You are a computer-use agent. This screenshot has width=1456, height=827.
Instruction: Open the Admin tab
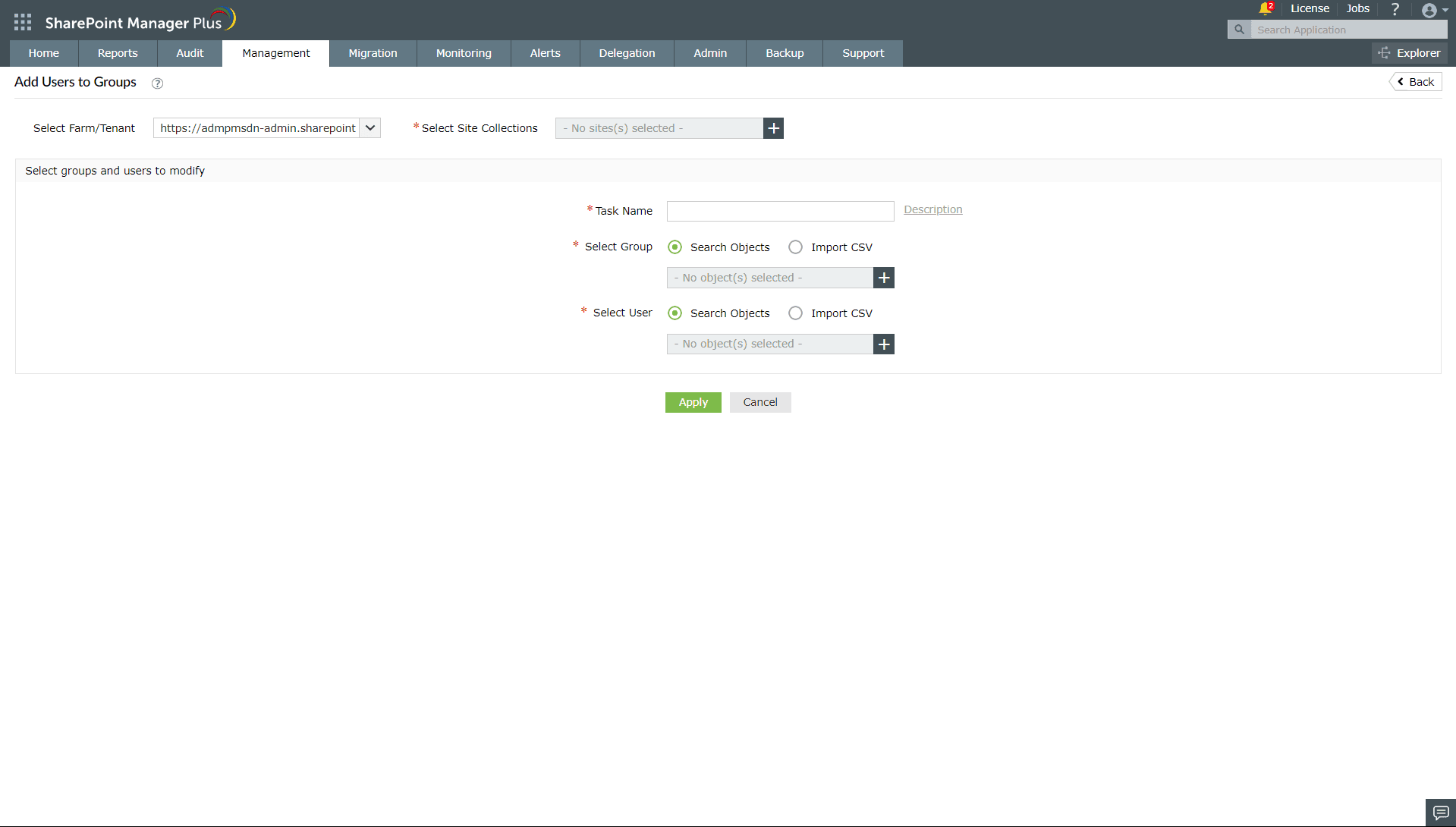(710, 53)
